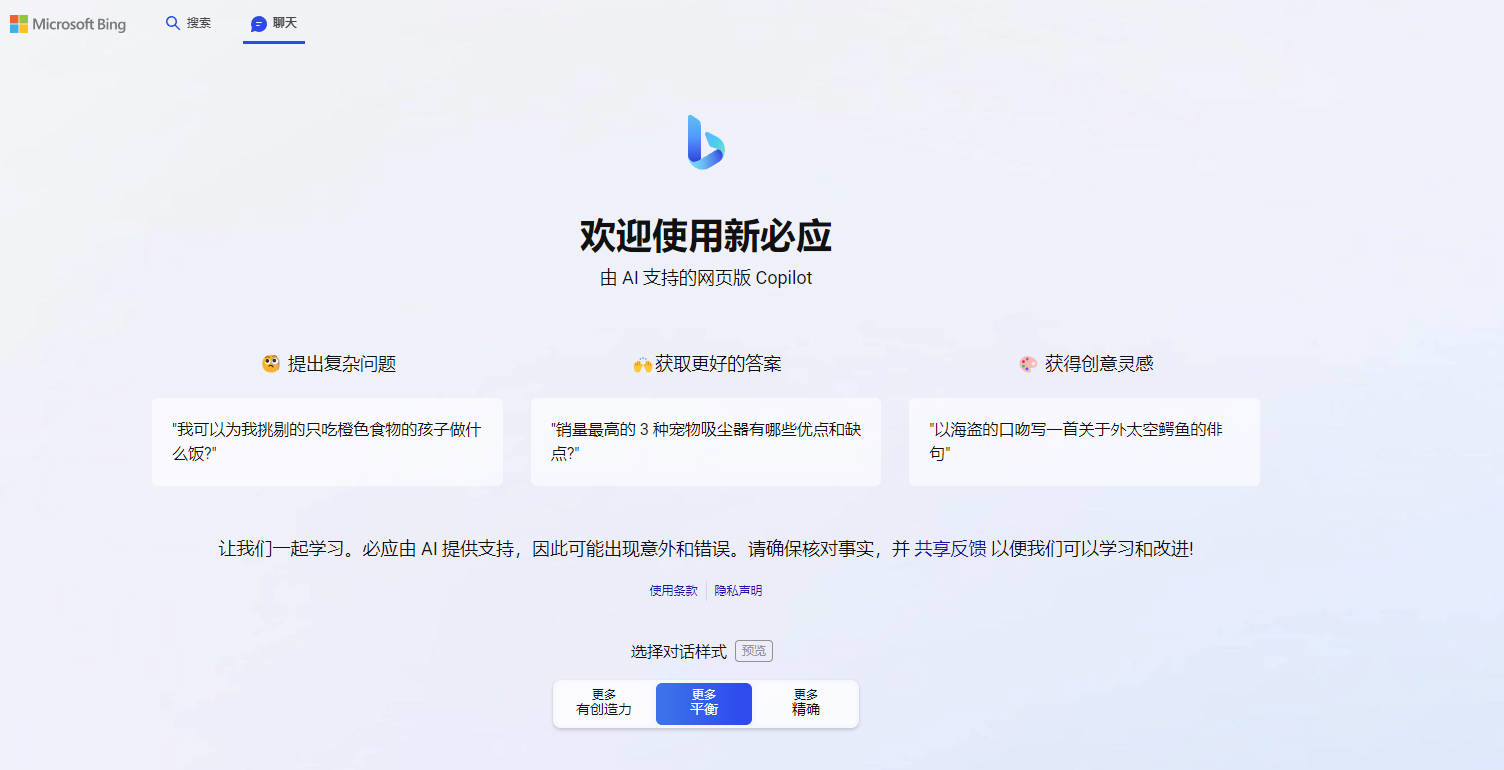The width and height of the screenshot is (1504, 770).
Task: Open the 搜索 tab
Action: pyautogui.click(x=188, y=23)
